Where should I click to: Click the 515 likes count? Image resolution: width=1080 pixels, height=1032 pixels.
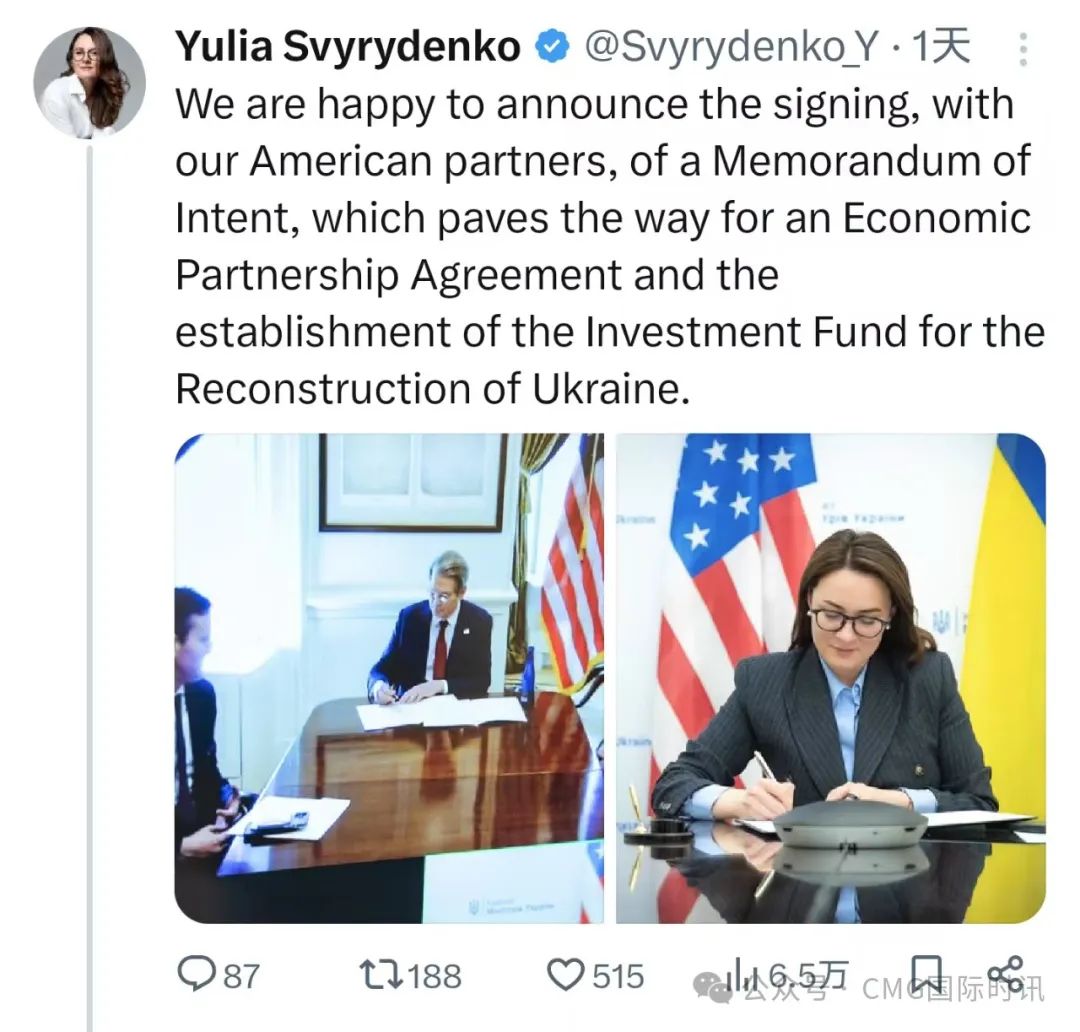click(x=618, y=974)
